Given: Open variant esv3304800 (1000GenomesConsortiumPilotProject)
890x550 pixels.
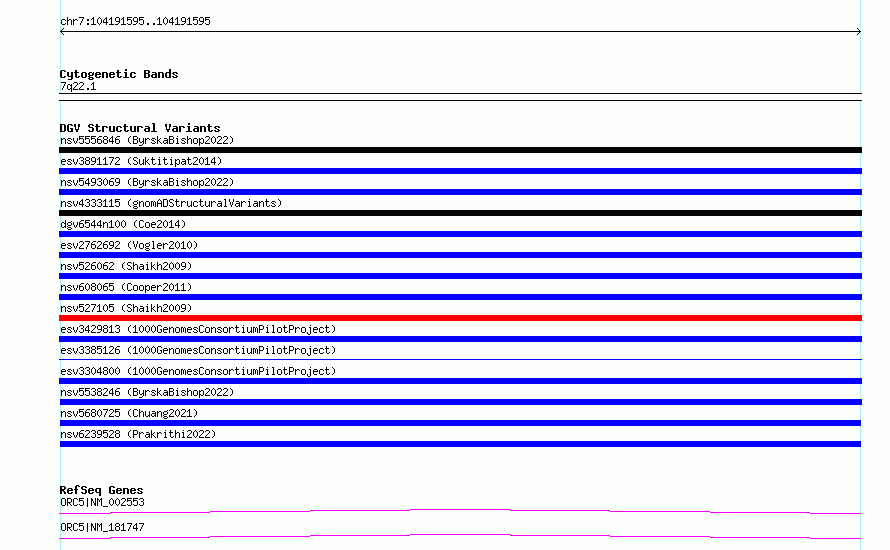Looking at the screenshot, I should tap(198, 371).
